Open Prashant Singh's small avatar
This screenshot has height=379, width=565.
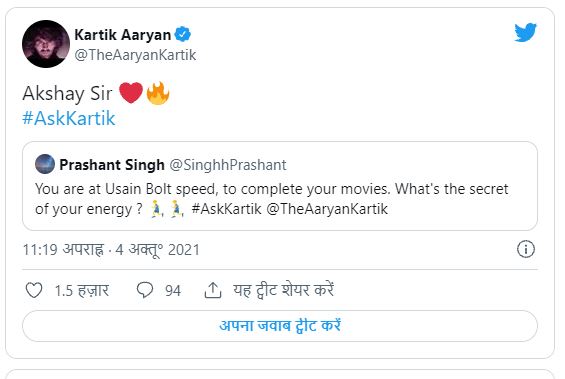(x=45, y=164)
